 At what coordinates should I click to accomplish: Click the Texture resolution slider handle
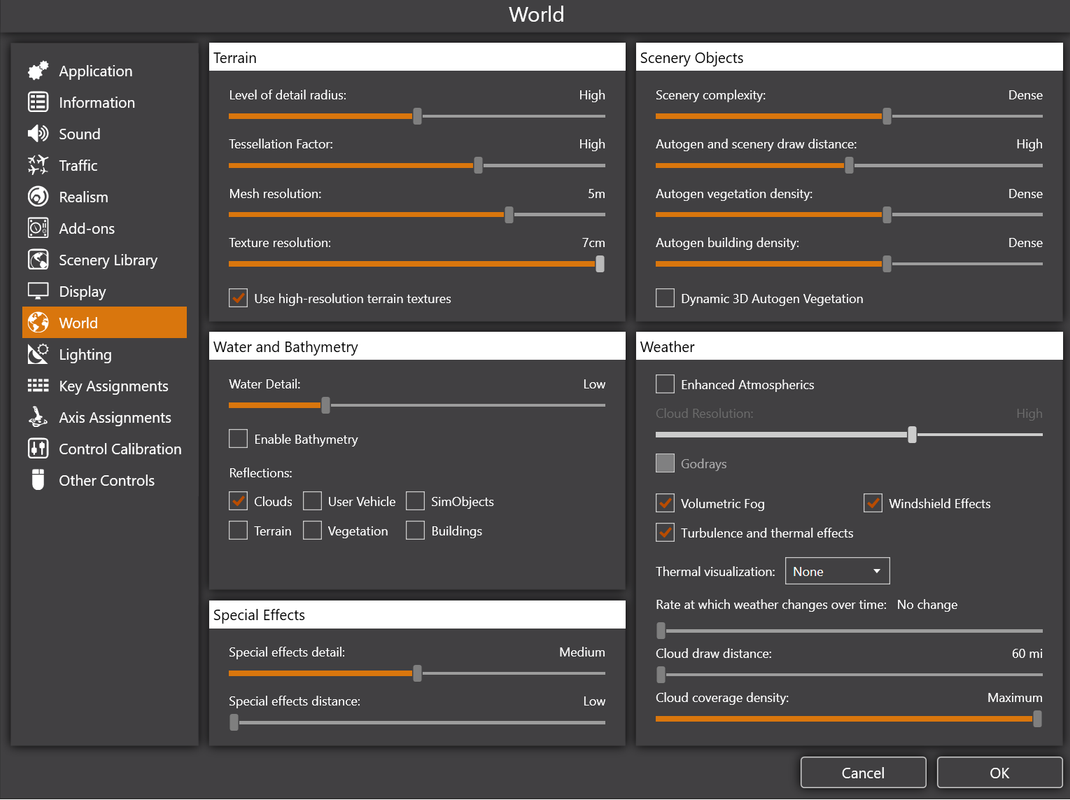pyautogui.click(x=600, y=263)
